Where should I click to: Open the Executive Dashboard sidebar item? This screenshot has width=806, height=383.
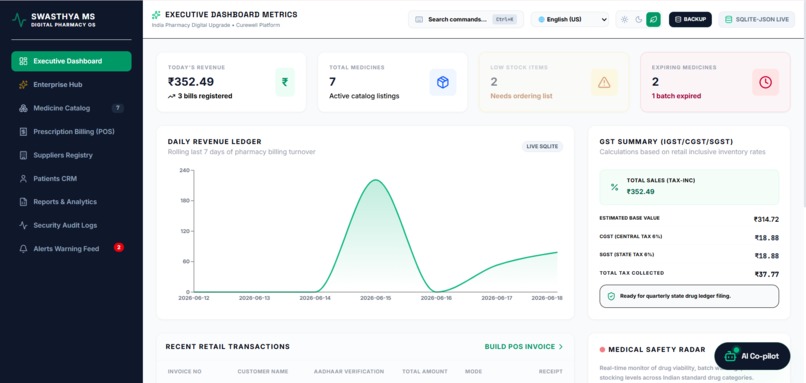[x=71, y=61]
